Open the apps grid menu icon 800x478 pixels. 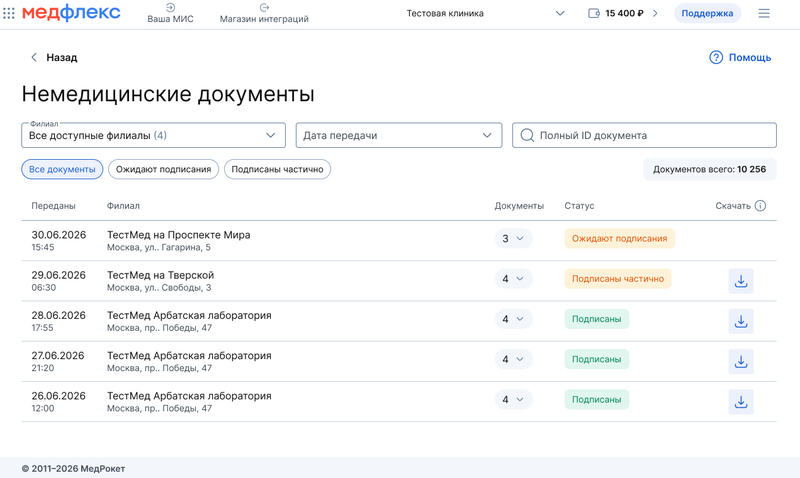[9, 13]
